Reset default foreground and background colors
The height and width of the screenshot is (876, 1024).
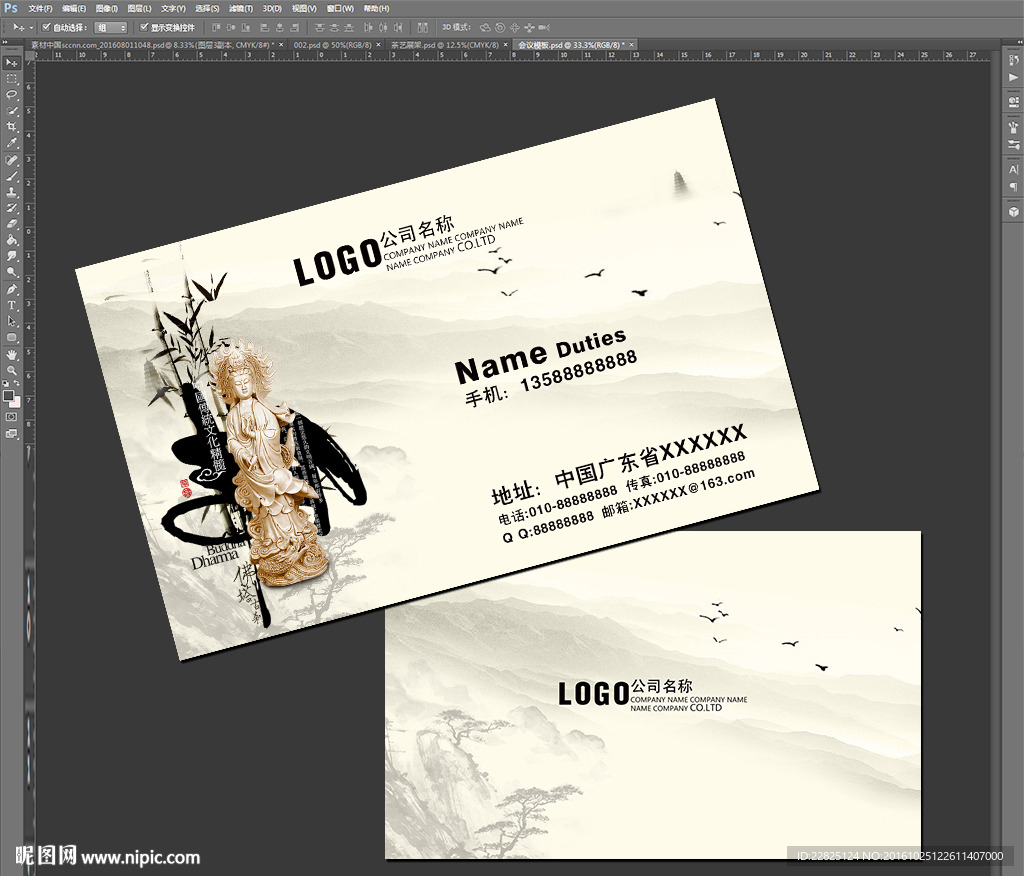6,383
